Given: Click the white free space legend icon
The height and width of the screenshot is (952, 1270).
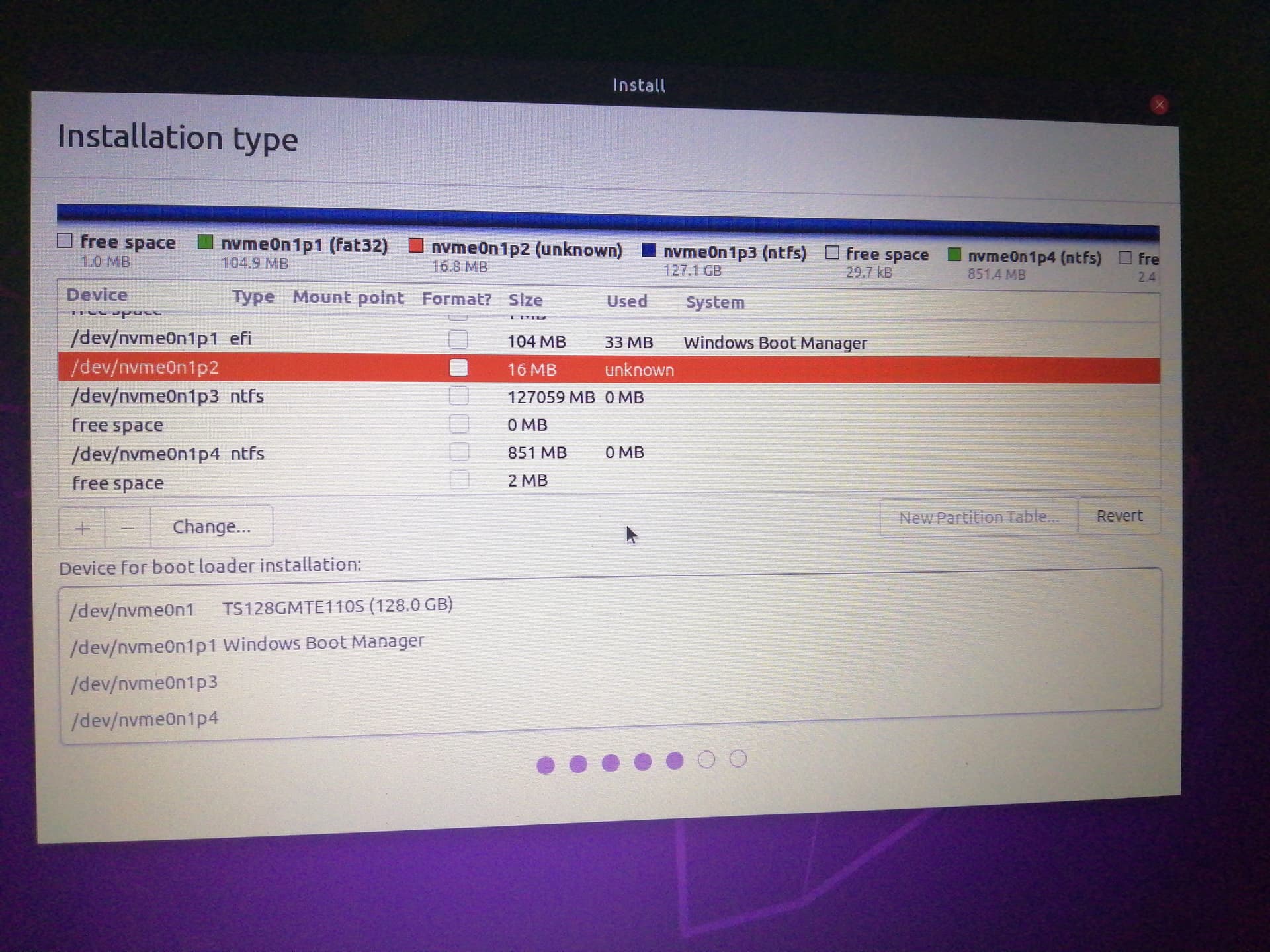Looking at the screenshot, I should click(x=65, y=241).
